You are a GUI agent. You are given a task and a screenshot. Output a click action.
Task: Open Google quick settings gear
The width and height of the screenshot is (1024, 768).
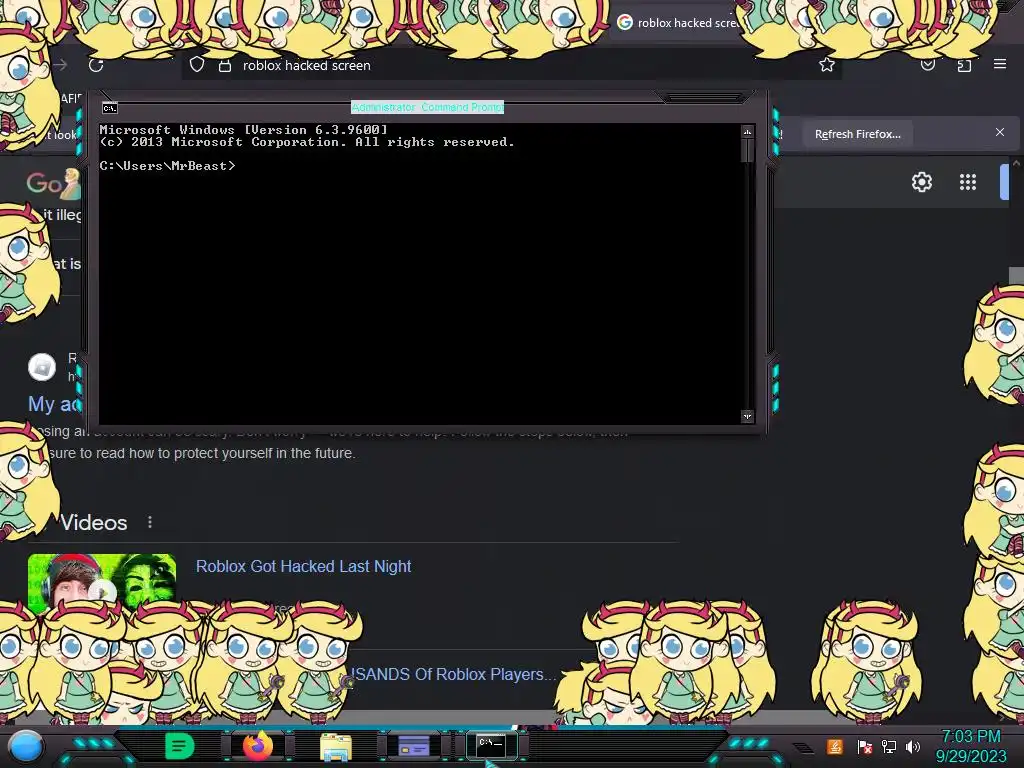tap(921, 182)
